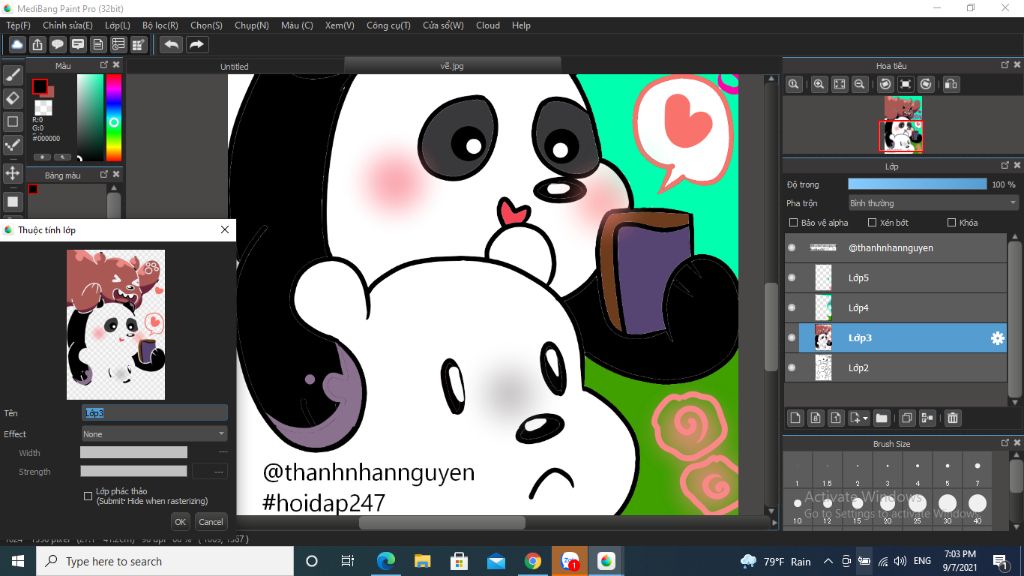The image size is (1024, 576).
Task: Close the Thuộc tính lớp dialog
Action: tap(225, 230)
